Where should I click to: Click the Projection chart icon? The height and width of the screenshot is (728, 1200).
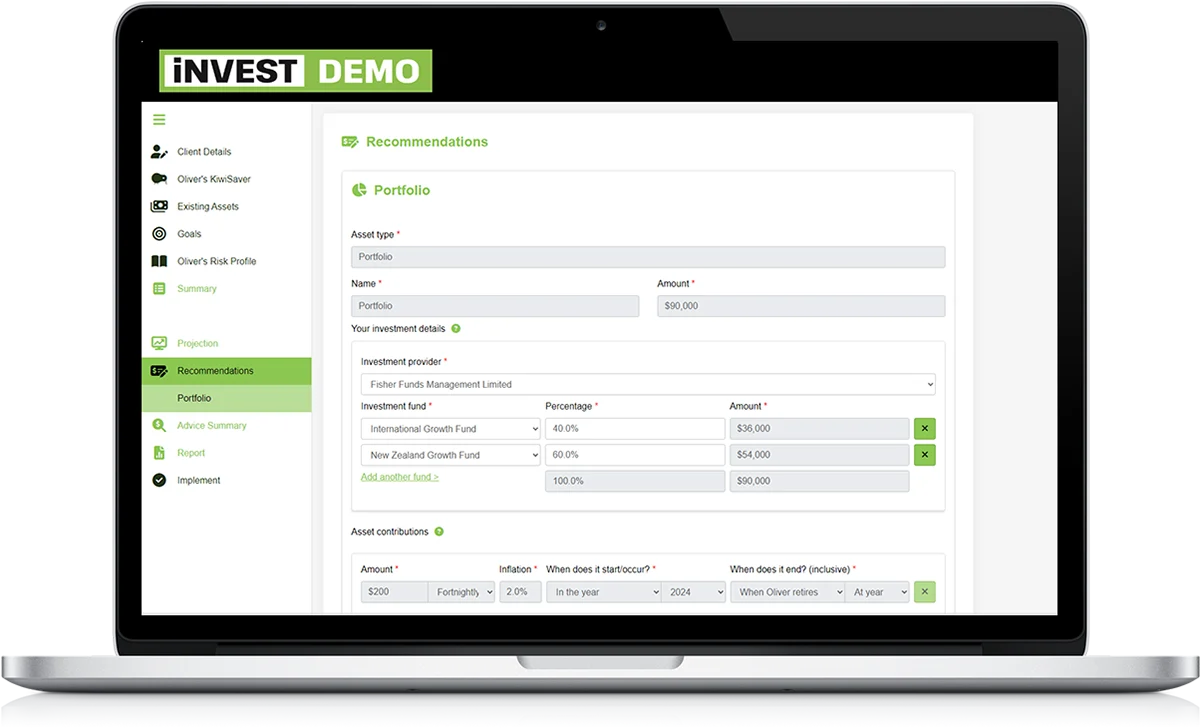point(159,343)
